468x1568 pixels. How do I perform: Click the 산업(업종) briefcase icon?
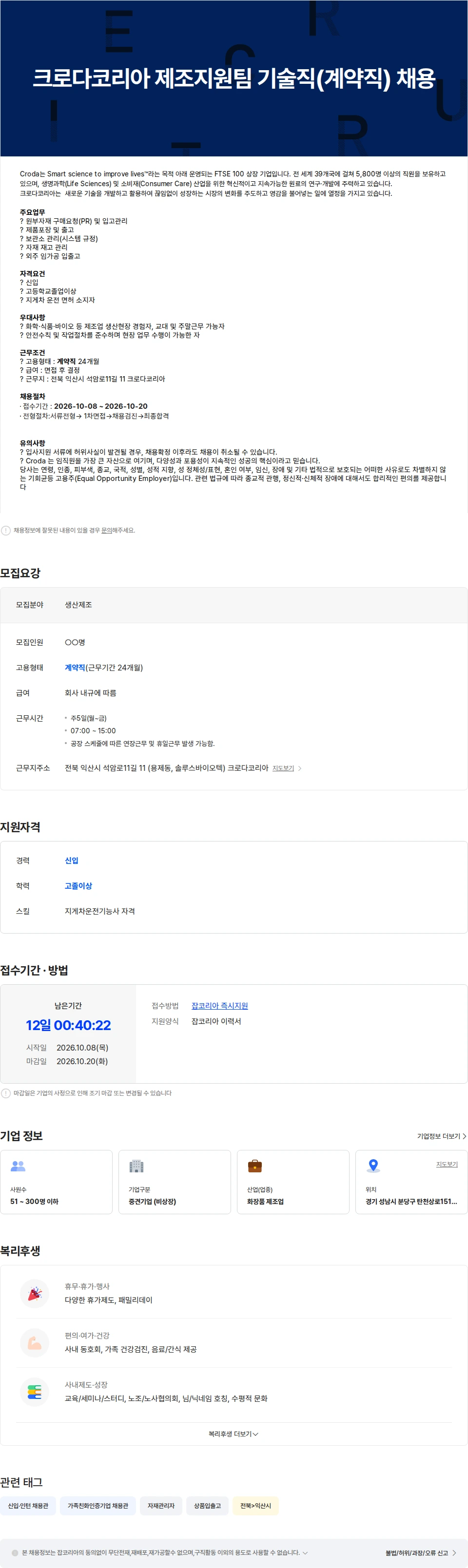point(254,1166)
